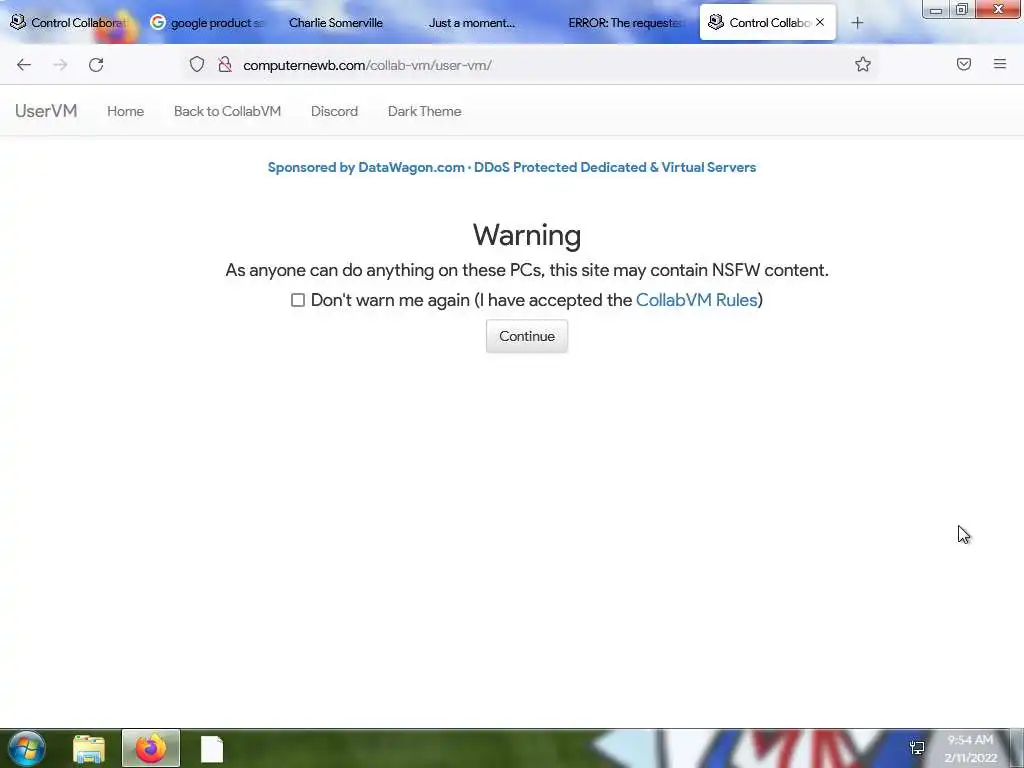Close the active Control Collab tab
The image size is (1024, 768).
pos(820,22)
